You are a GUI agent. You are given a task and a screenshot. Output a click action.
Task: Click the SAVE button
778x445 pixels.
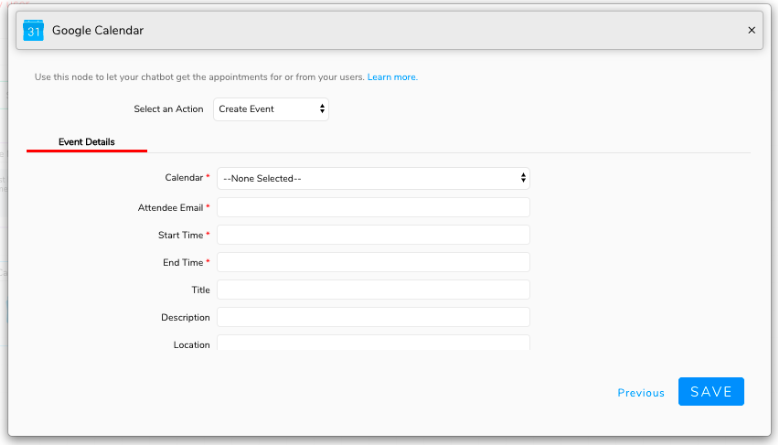(711, 391)
